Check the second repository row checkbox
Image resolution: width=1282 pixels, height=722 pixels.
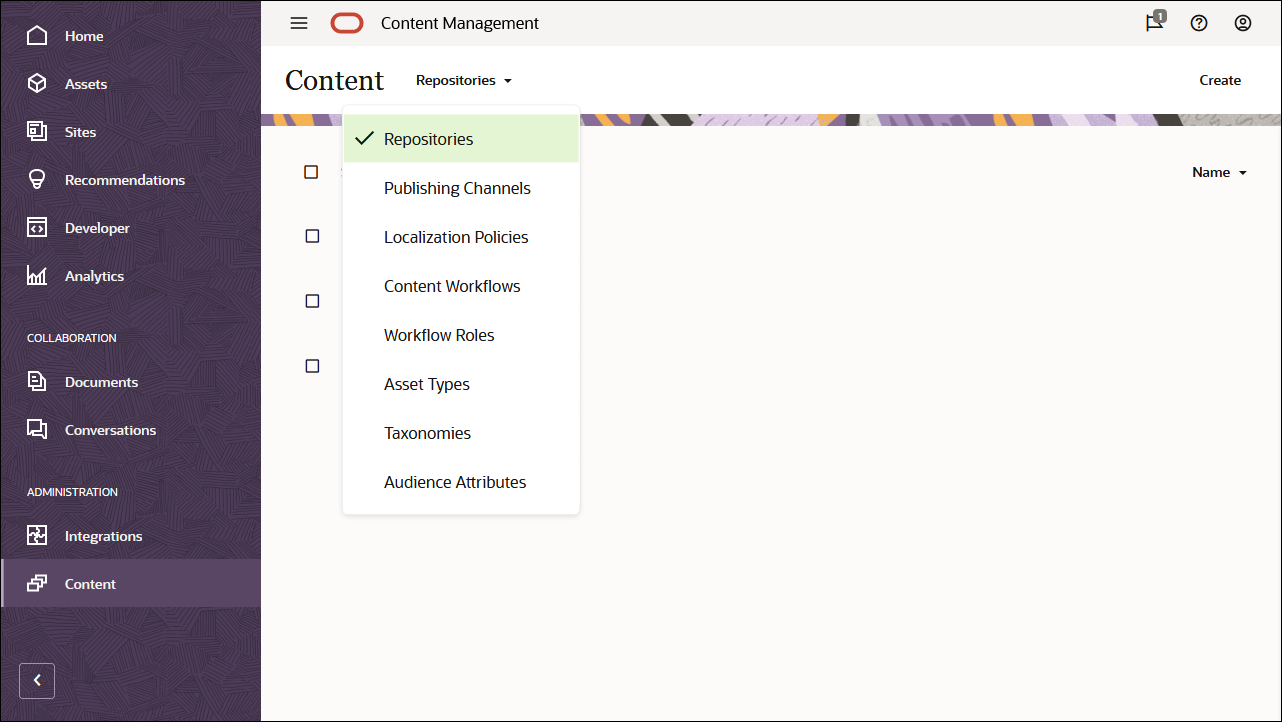coord(312,236)
